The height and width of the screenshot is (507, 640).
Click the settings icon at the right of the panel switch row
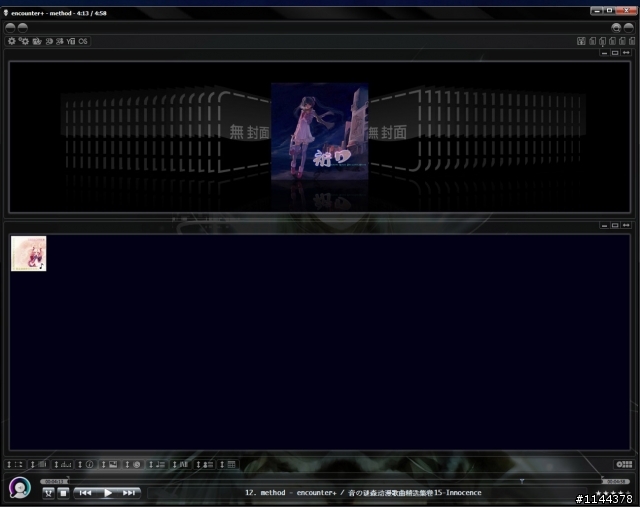pos(624,465)
